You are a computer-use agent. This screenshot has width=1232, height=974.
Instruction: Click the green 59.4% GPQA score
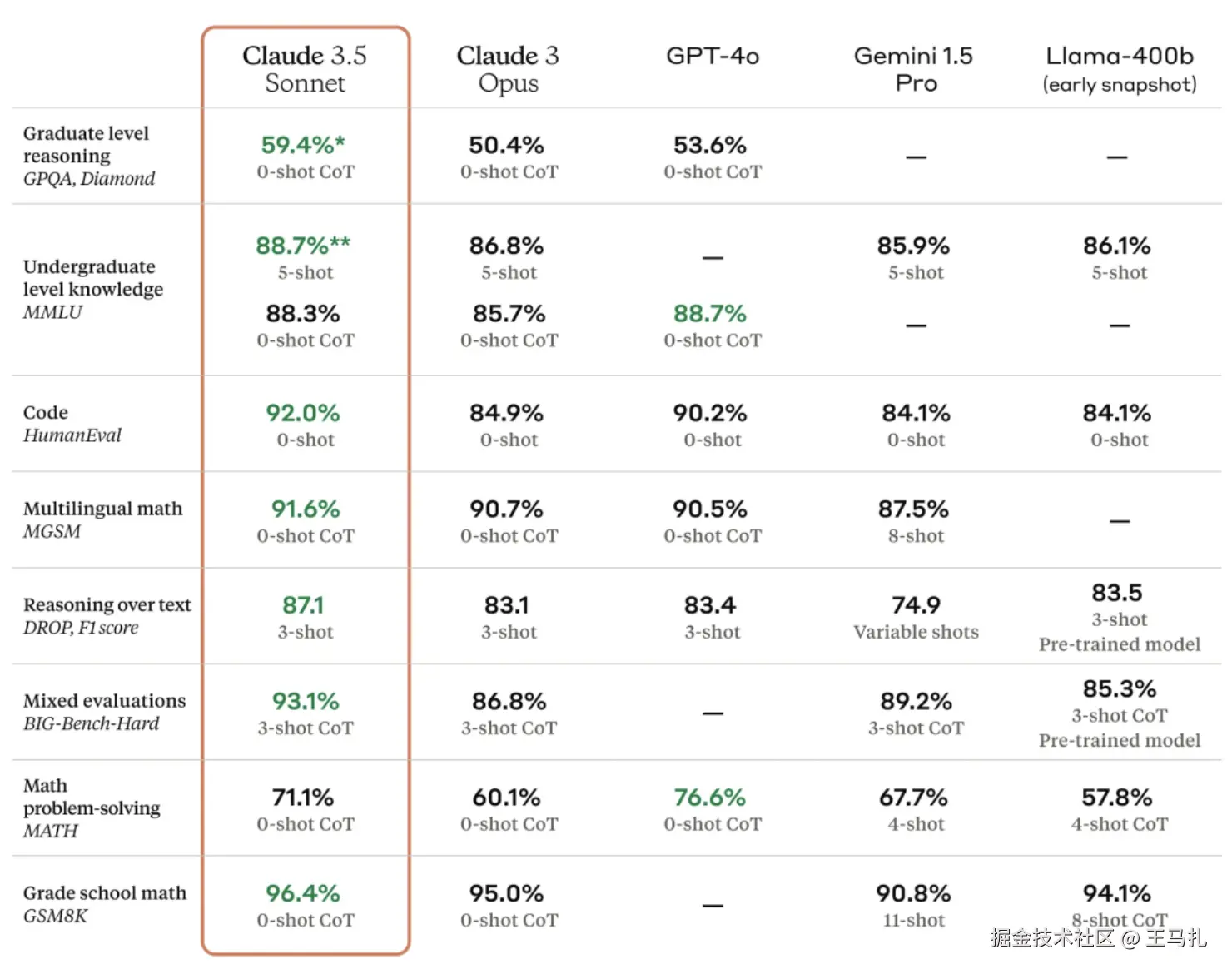[303, 146]
